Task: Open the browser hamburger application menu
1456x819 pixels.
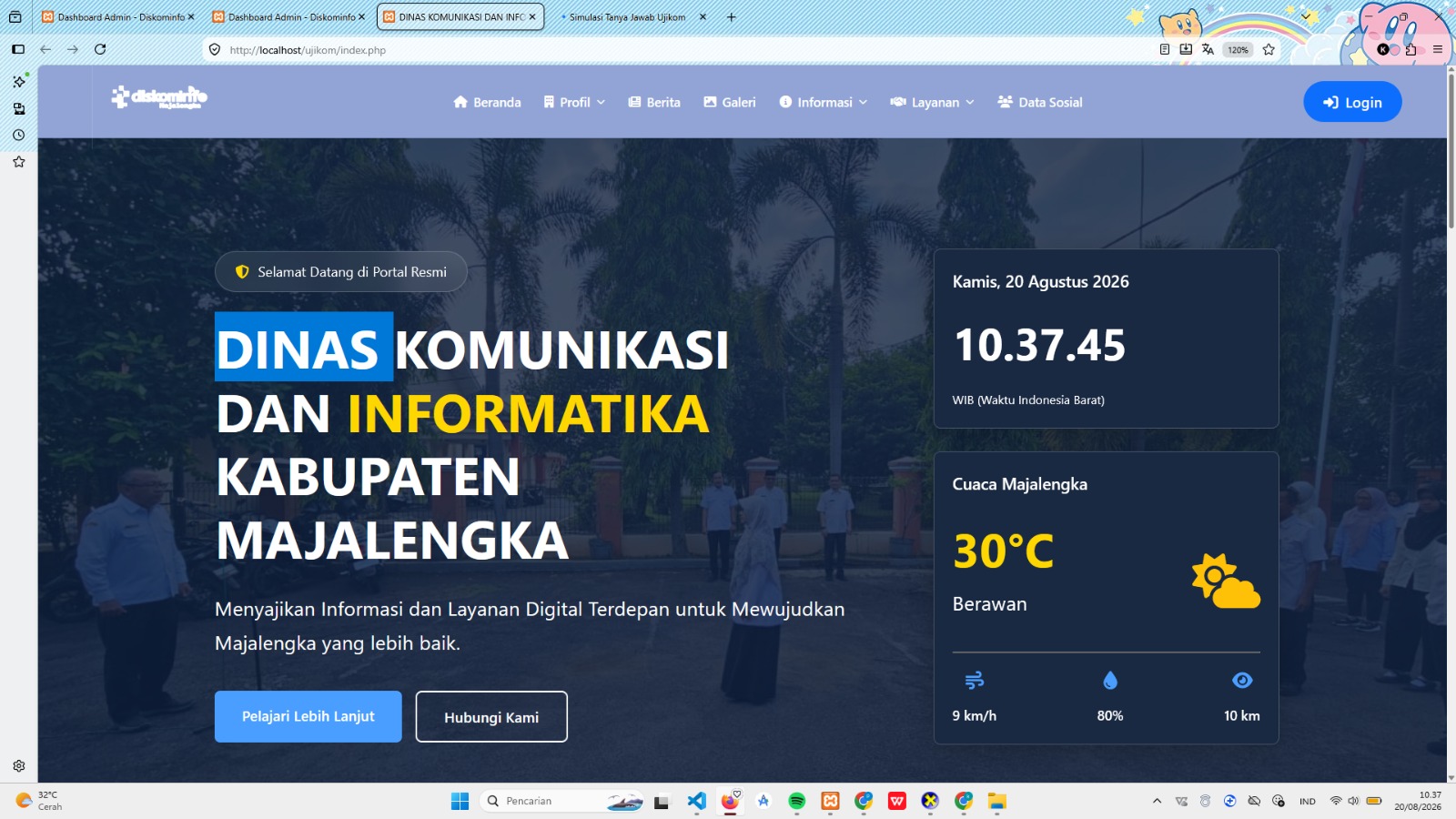Action: click(1438, 50)
